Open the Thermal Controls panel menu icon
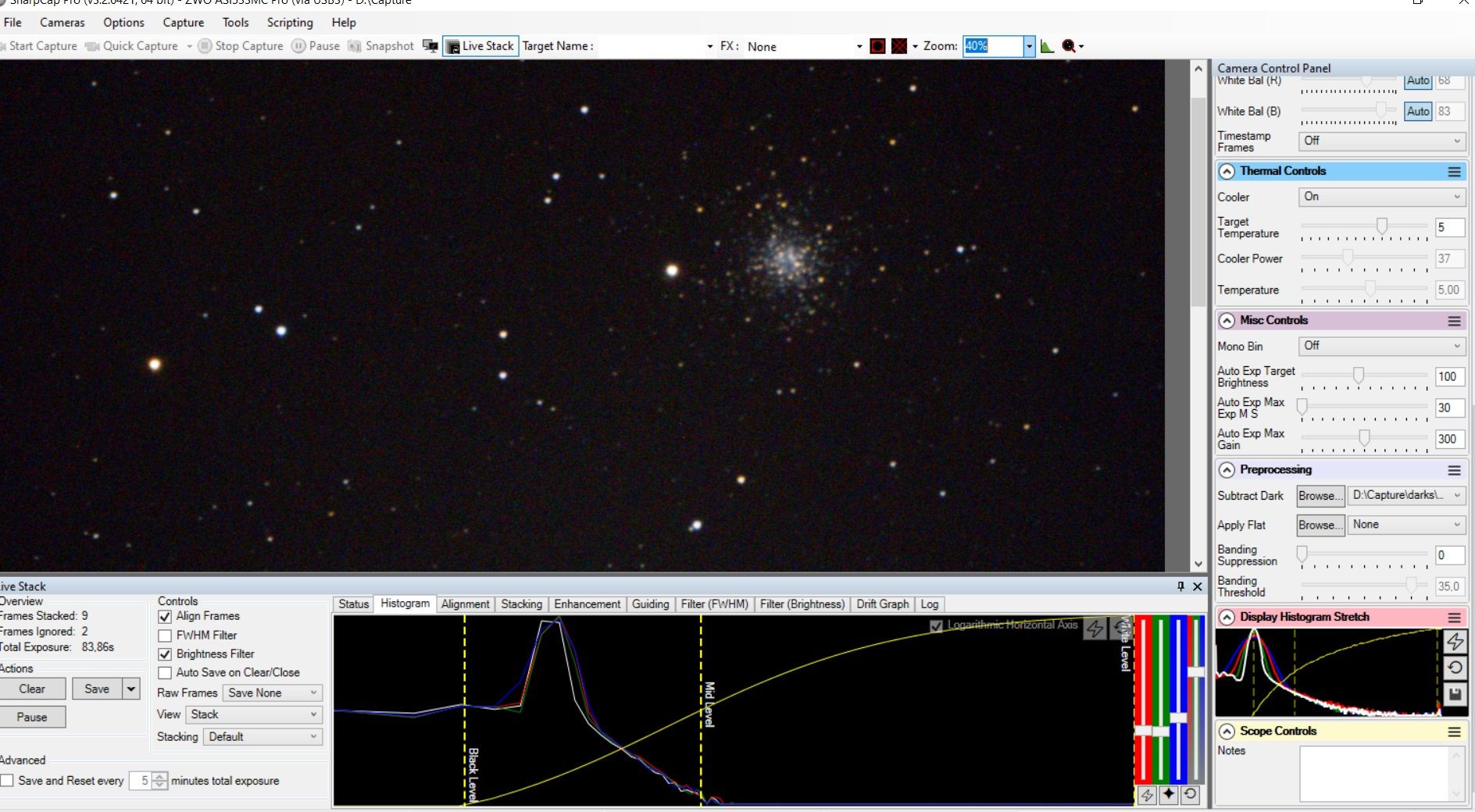 point(1454,171)
